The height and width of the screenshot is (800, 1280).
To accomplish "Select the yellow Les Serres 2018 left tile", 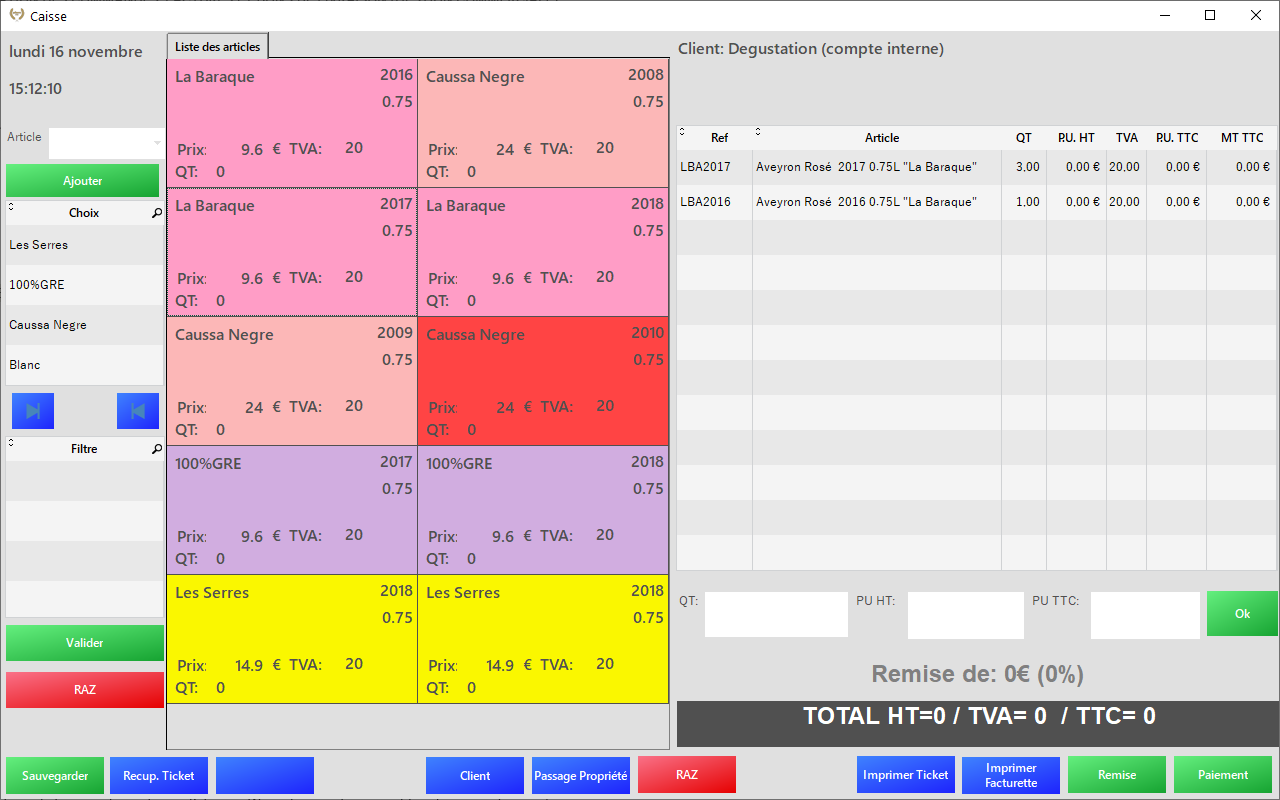I will (x=292, y=639).
